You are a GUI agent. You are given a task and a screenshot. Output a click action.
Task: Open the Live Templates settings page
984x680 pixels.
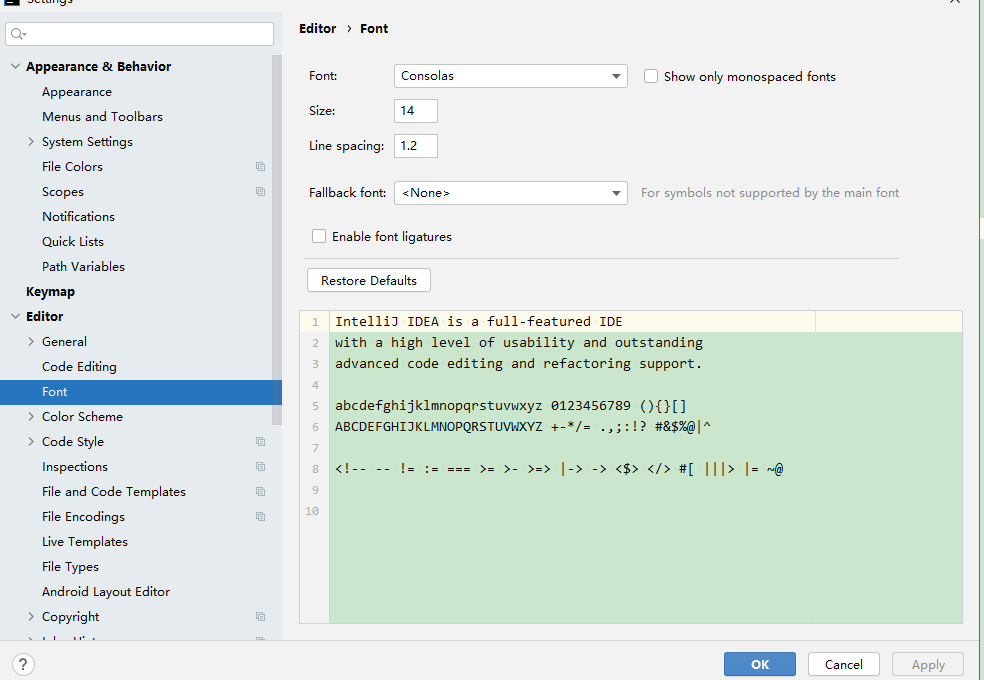click(84, 542)
